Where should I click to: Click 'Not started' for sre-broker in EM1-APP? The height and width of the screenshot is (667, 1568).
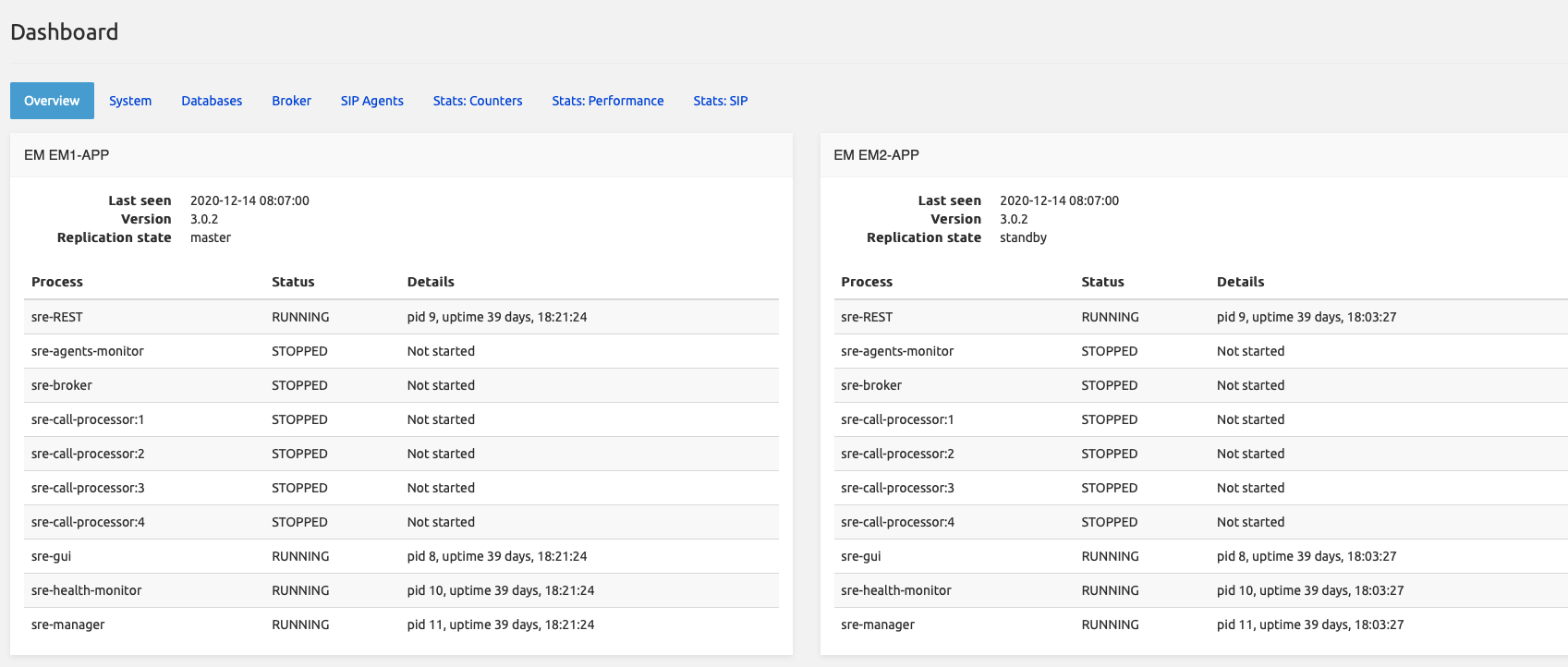[x=441, y=385]
